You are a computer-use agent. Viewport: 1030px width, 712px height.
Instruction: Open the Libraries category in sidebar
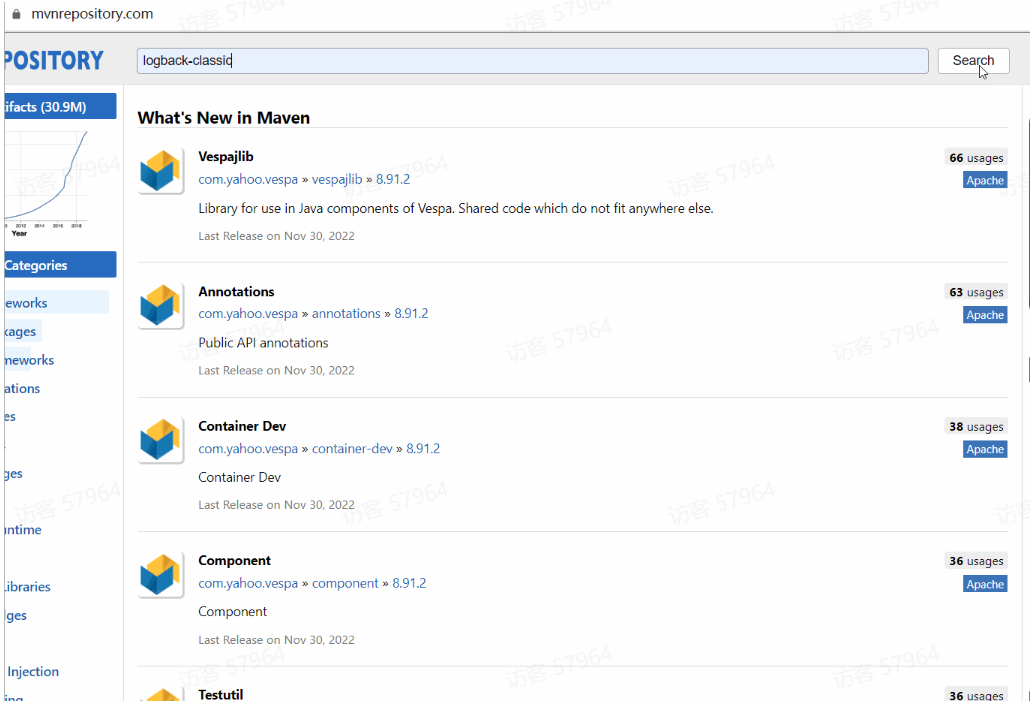(x=28, y=587)
